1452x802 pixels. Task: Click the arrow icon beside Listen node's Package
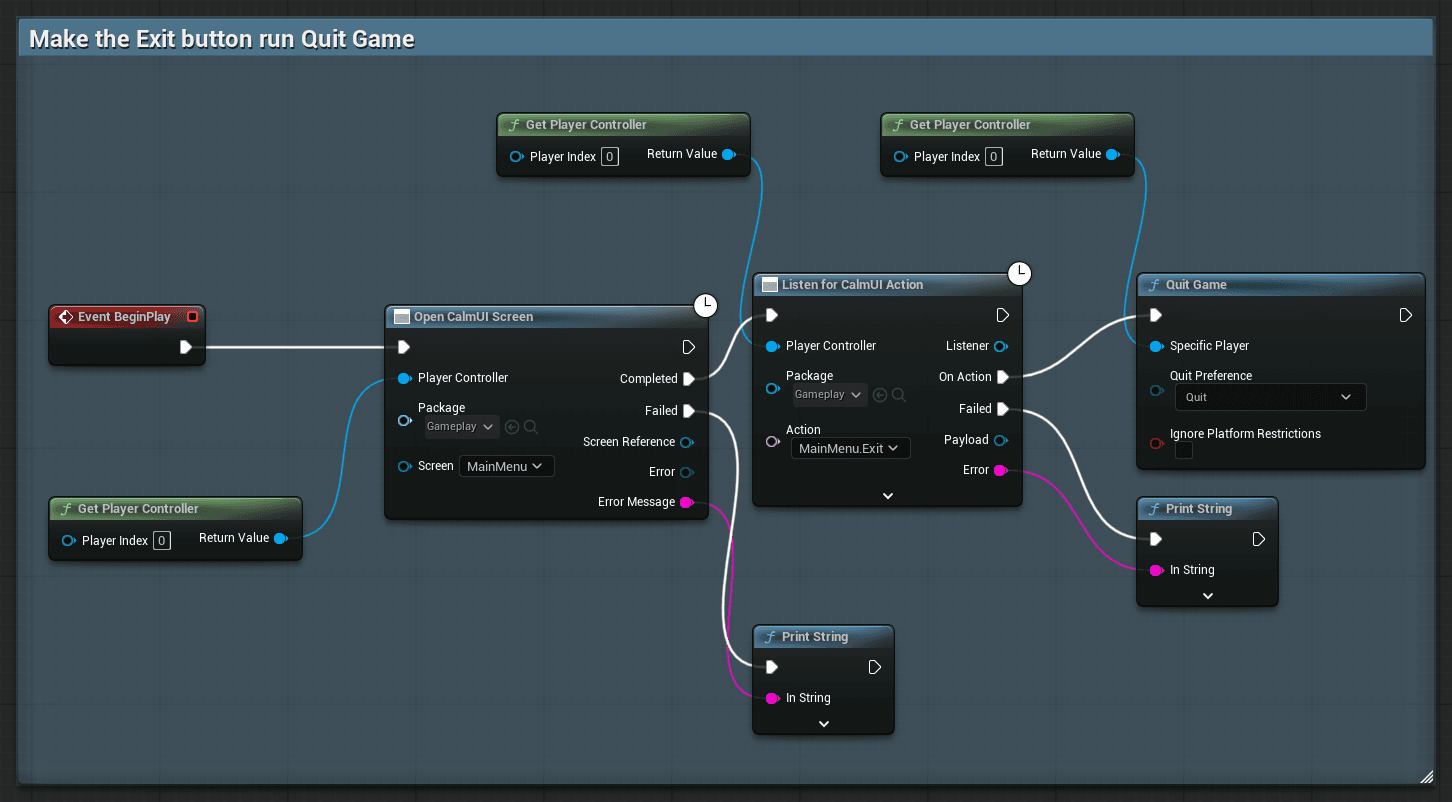pyautogui.click(x=880, y=395)
